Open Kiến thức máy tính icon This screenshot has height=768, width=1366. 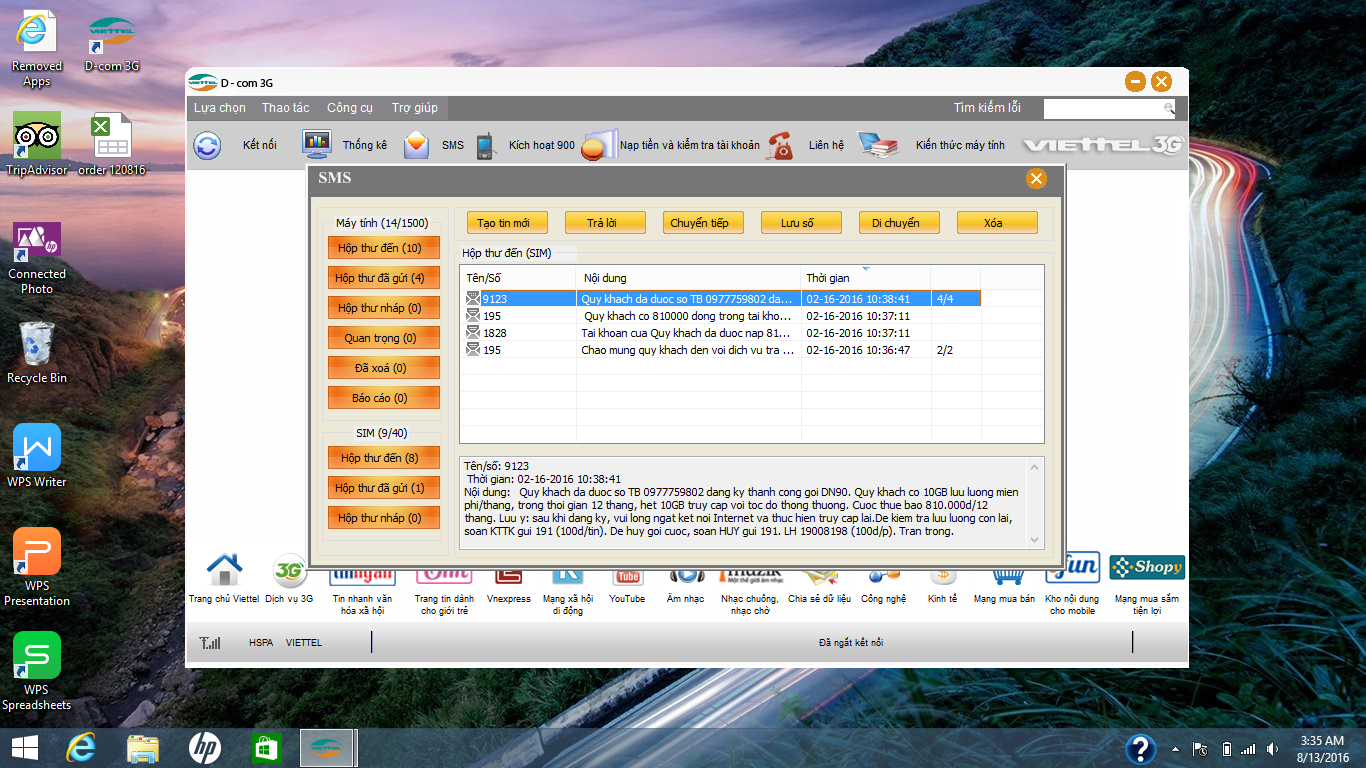pos(877,146)
